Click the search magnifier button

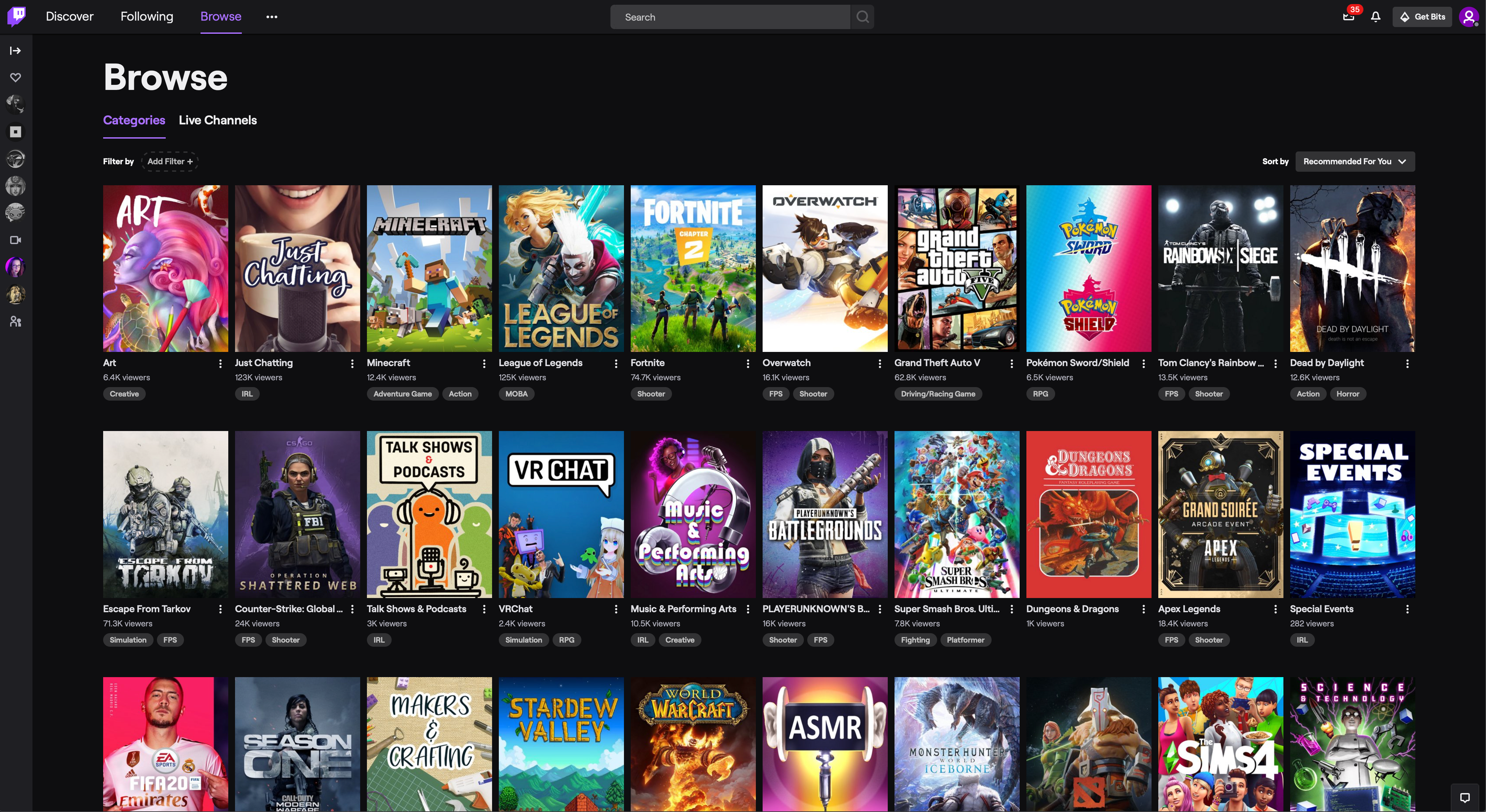pos(862,17)
